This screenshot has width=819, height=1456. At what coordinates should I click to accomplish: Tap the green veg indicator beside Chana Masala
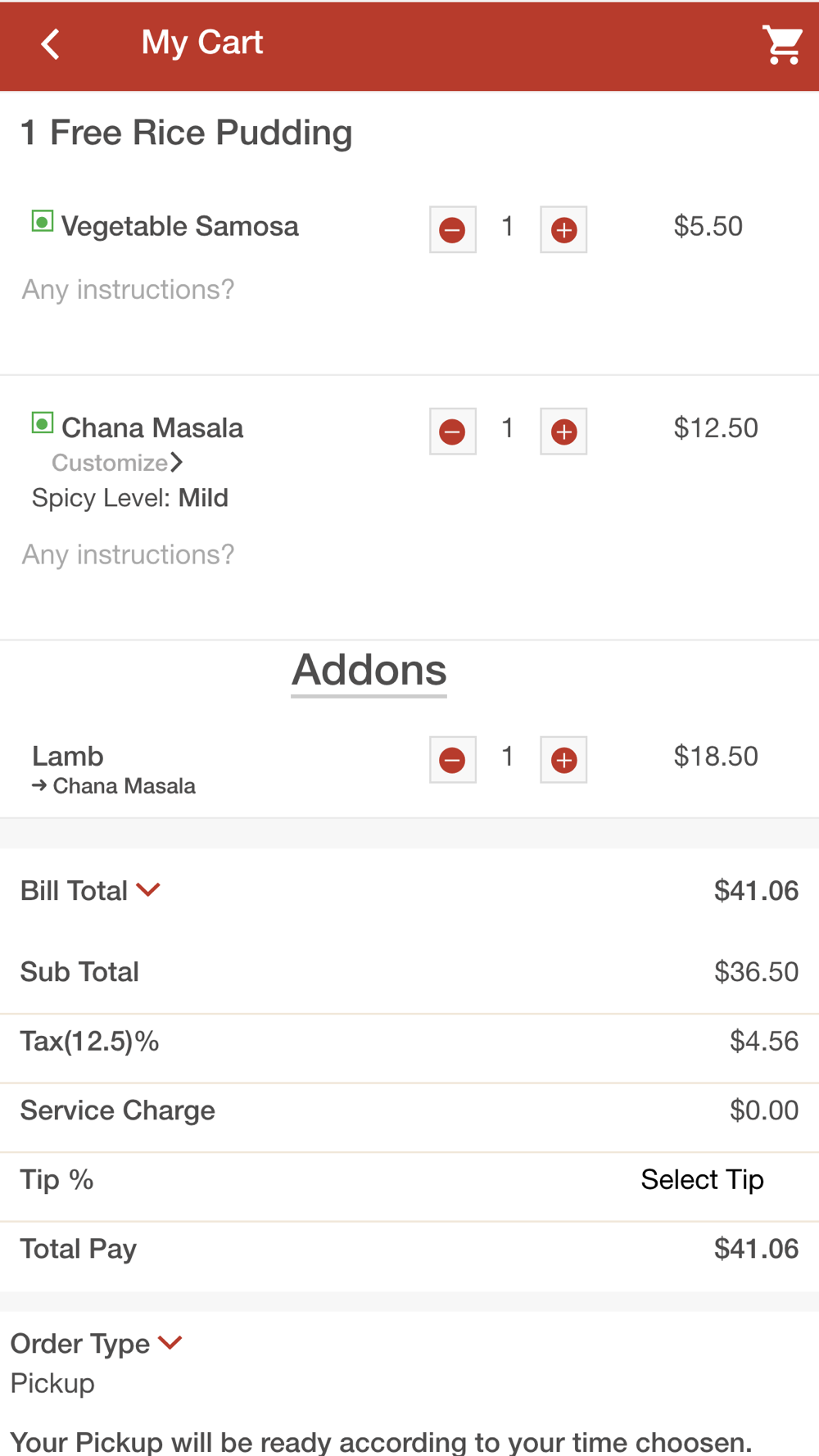point(43,423)
